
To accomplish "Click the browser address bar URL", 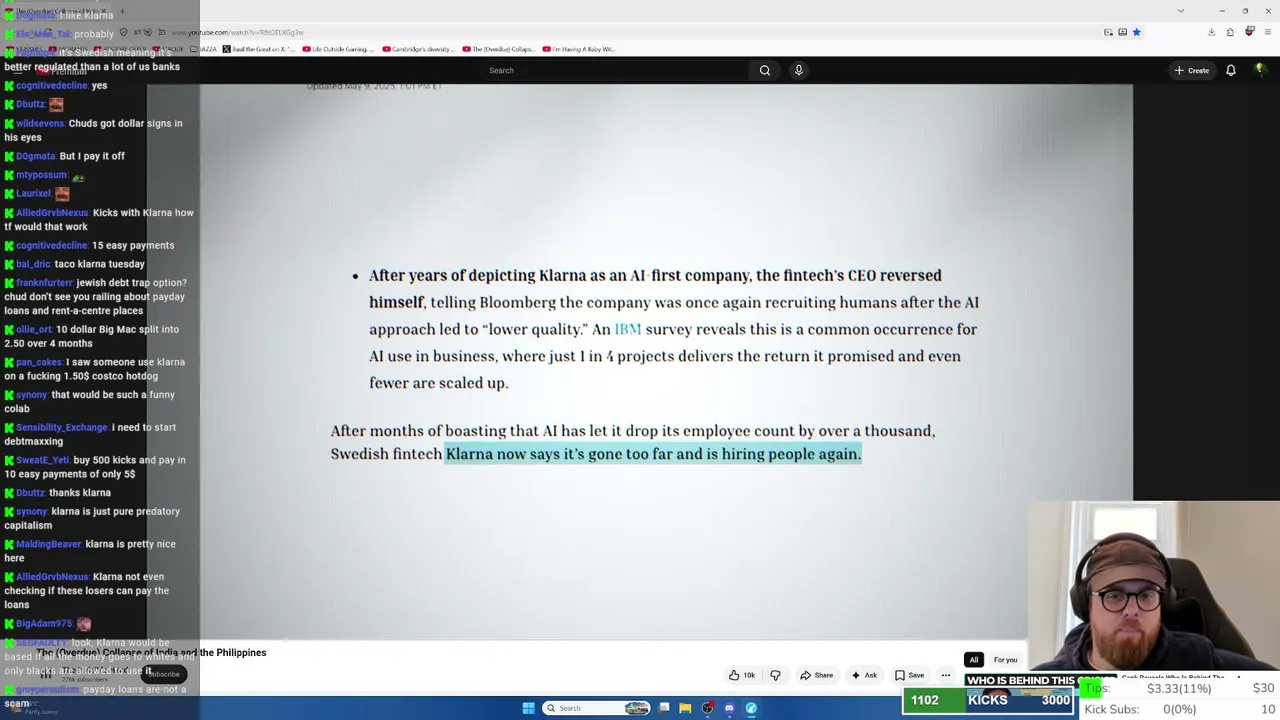I will coord(240,32).
